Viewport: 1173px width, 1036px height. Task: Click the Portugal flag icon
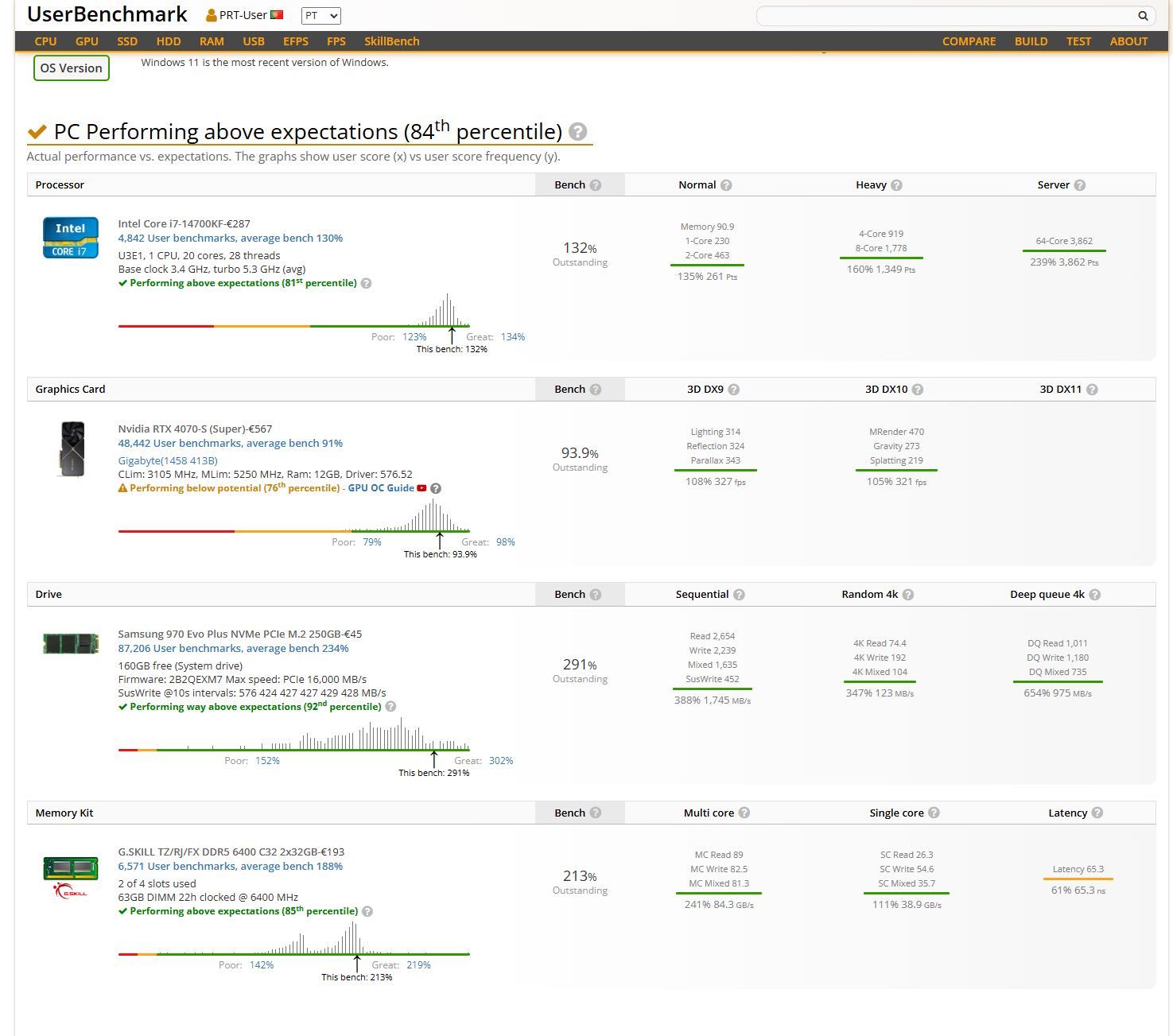[x=277, y=15]
